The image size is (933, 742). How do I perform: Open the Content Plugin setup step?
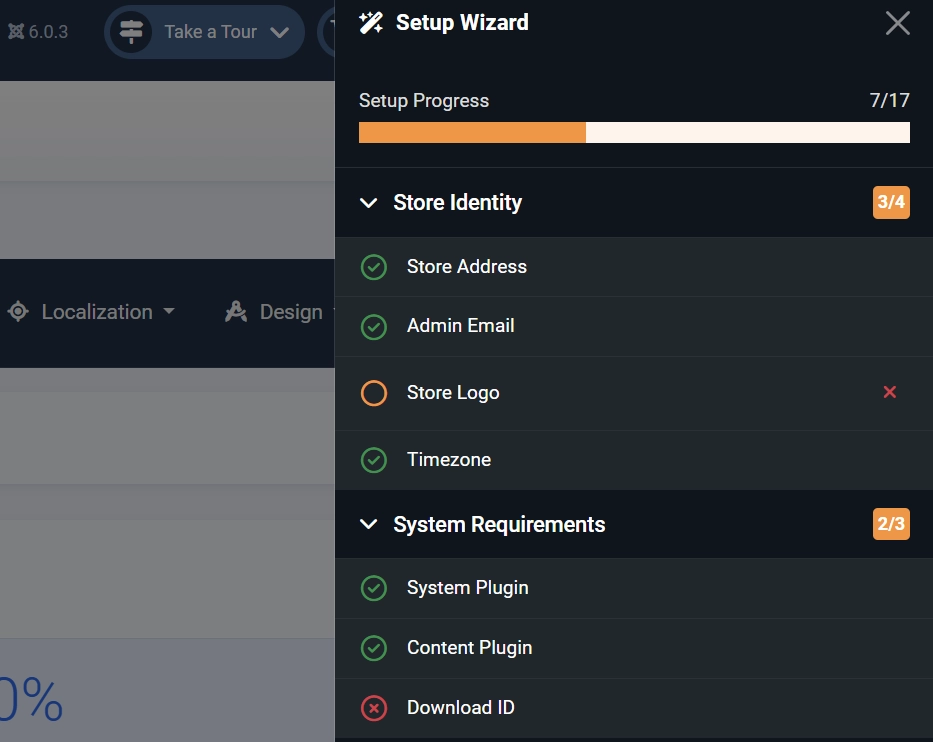[x=634, y=648]
